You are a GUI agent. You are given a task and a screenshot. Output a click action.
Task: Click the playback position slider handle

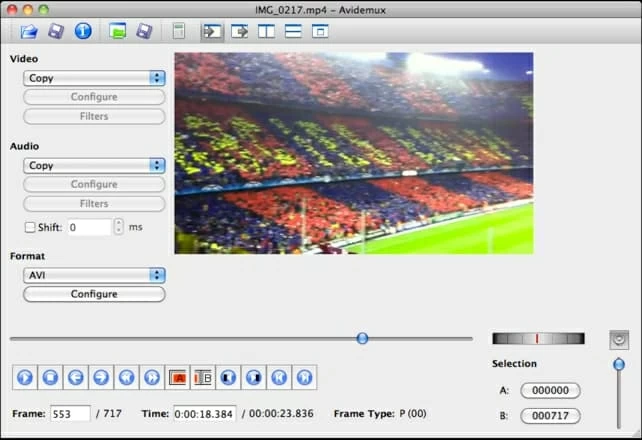coord(362,338)
